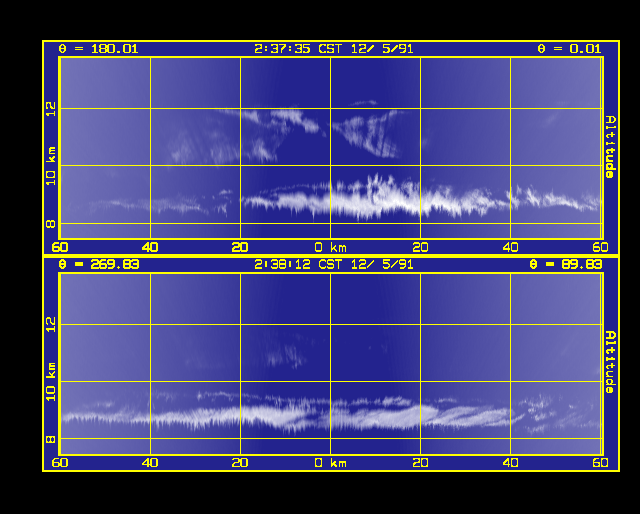Image resolution: width=640 pixels, height=514 pixels.
Task: Select the 10 km altitude tick of 2:37:35 panel
Action: click(x=51, y=166)
